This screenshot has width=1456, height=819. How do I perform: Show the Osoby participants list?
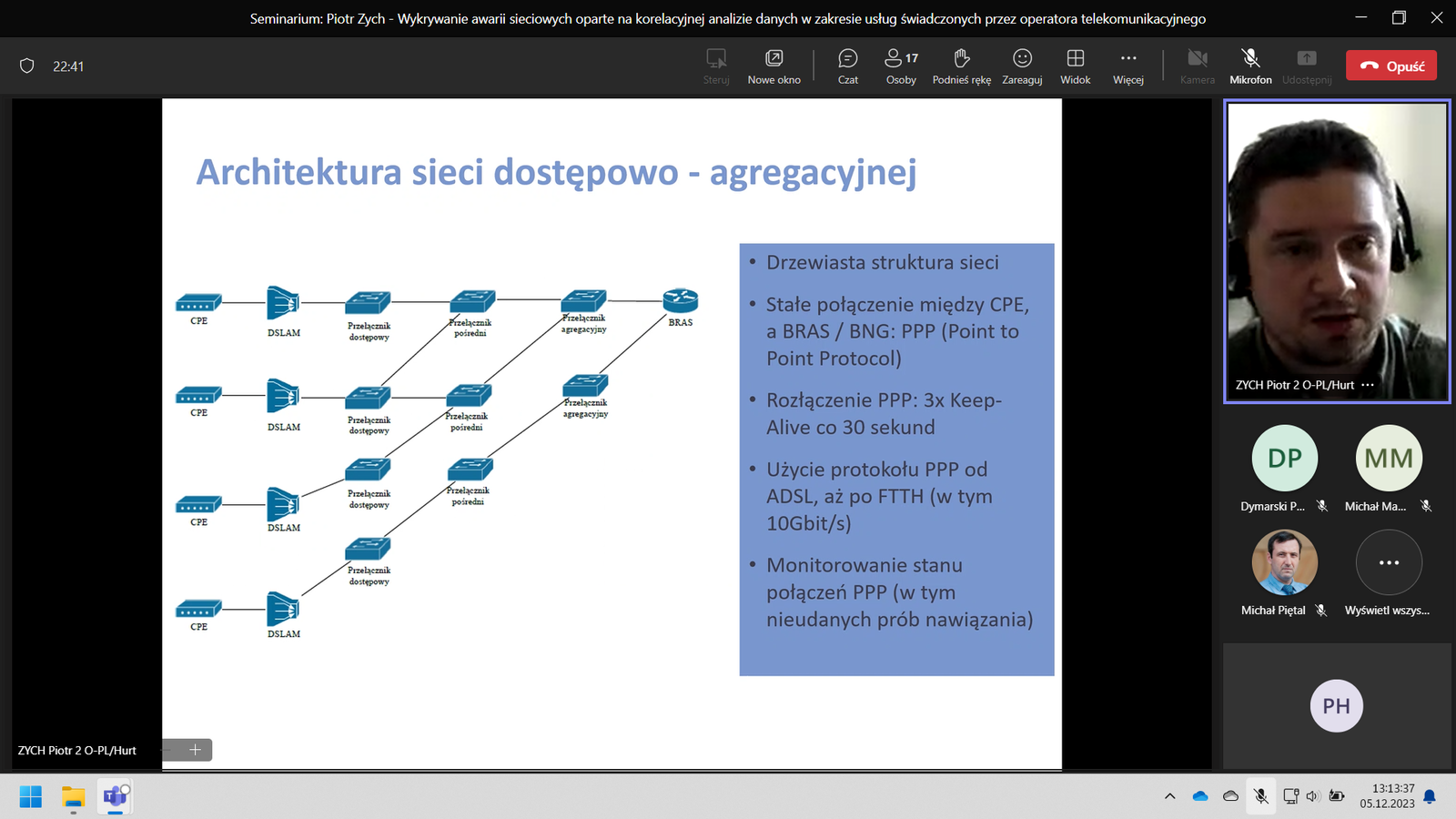coord(901,66)
